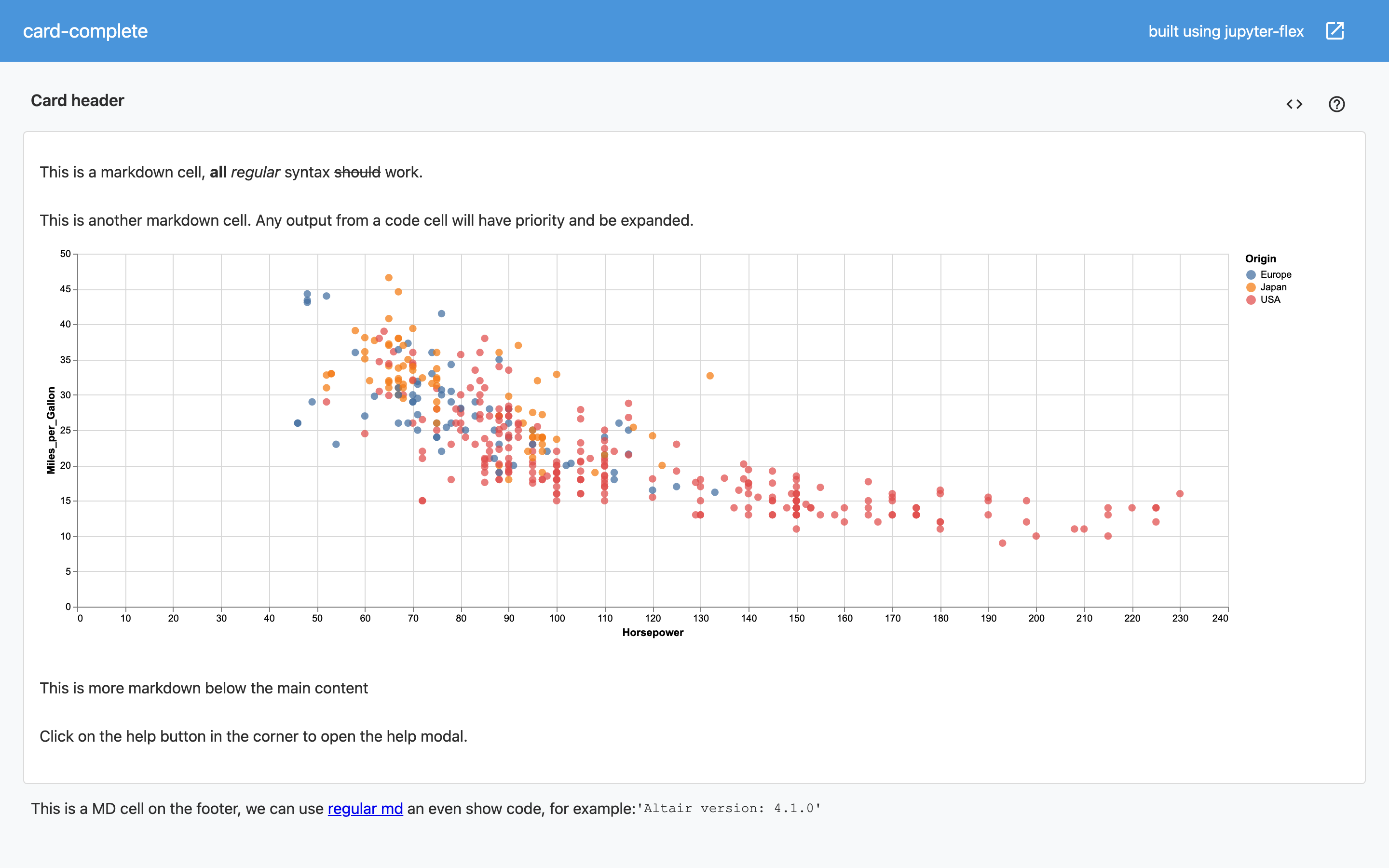Click the Miles_per_Gallon y-axis title
Image resolution: width=1389 pixels, height=868 pixels.
pos(51,430)
